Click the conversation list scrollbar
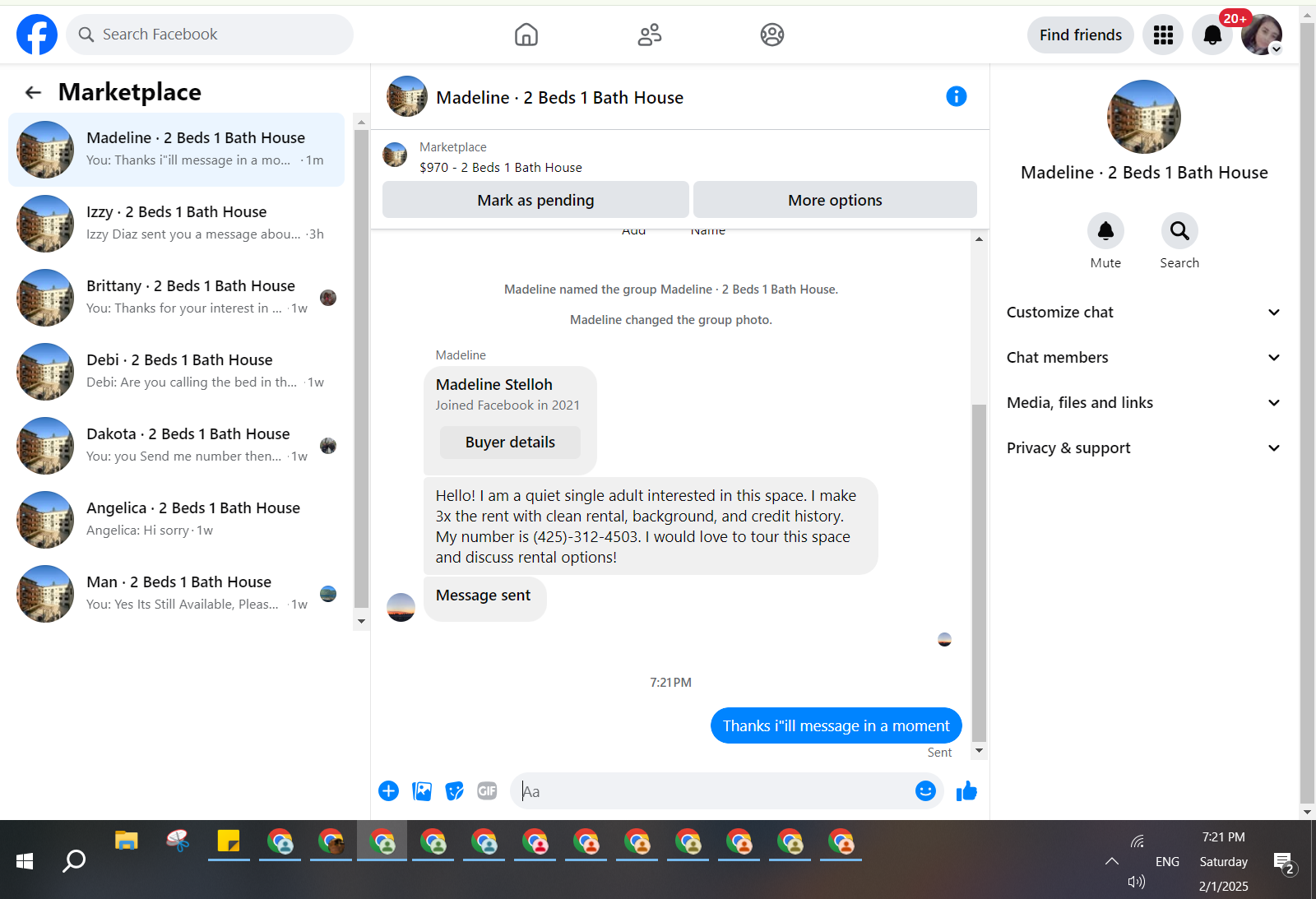1316x899 pixels. point(361,368)
